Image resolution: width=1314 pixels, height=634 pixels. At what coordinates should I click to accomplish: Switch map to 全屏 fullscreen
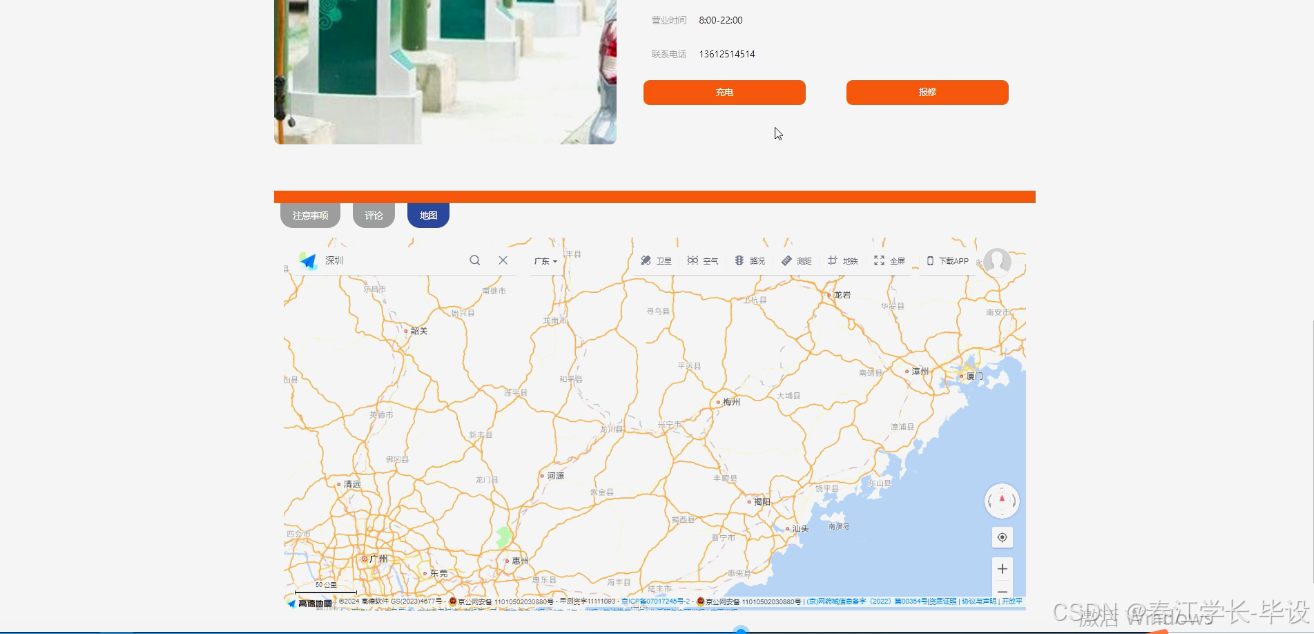click(x=890, y=261)
